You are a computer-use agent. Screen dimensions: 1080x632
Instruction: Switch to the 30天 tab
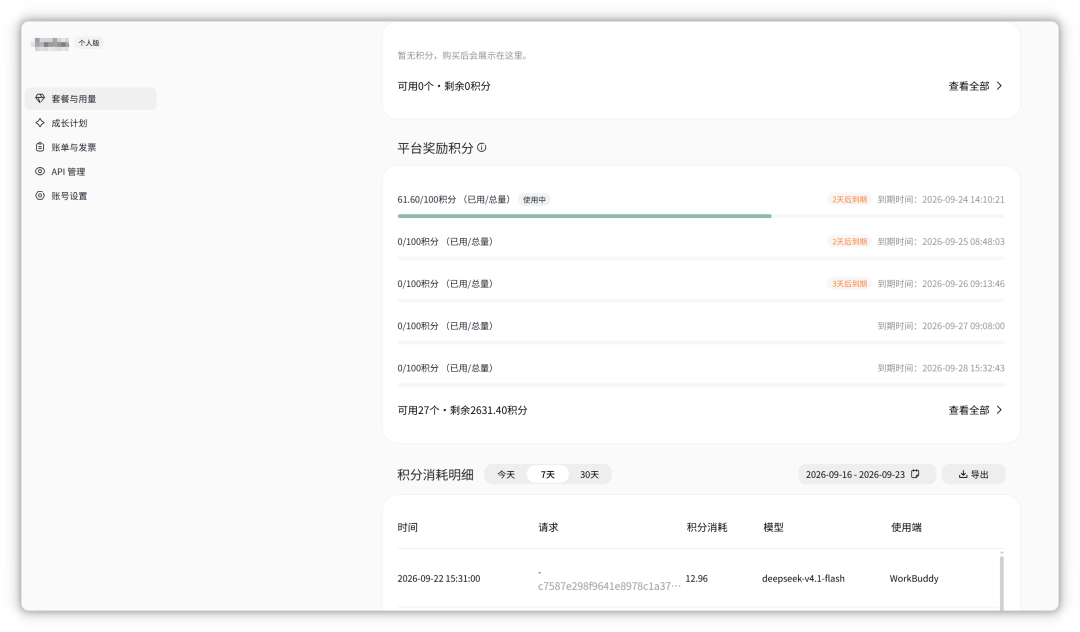pos(590,474)
